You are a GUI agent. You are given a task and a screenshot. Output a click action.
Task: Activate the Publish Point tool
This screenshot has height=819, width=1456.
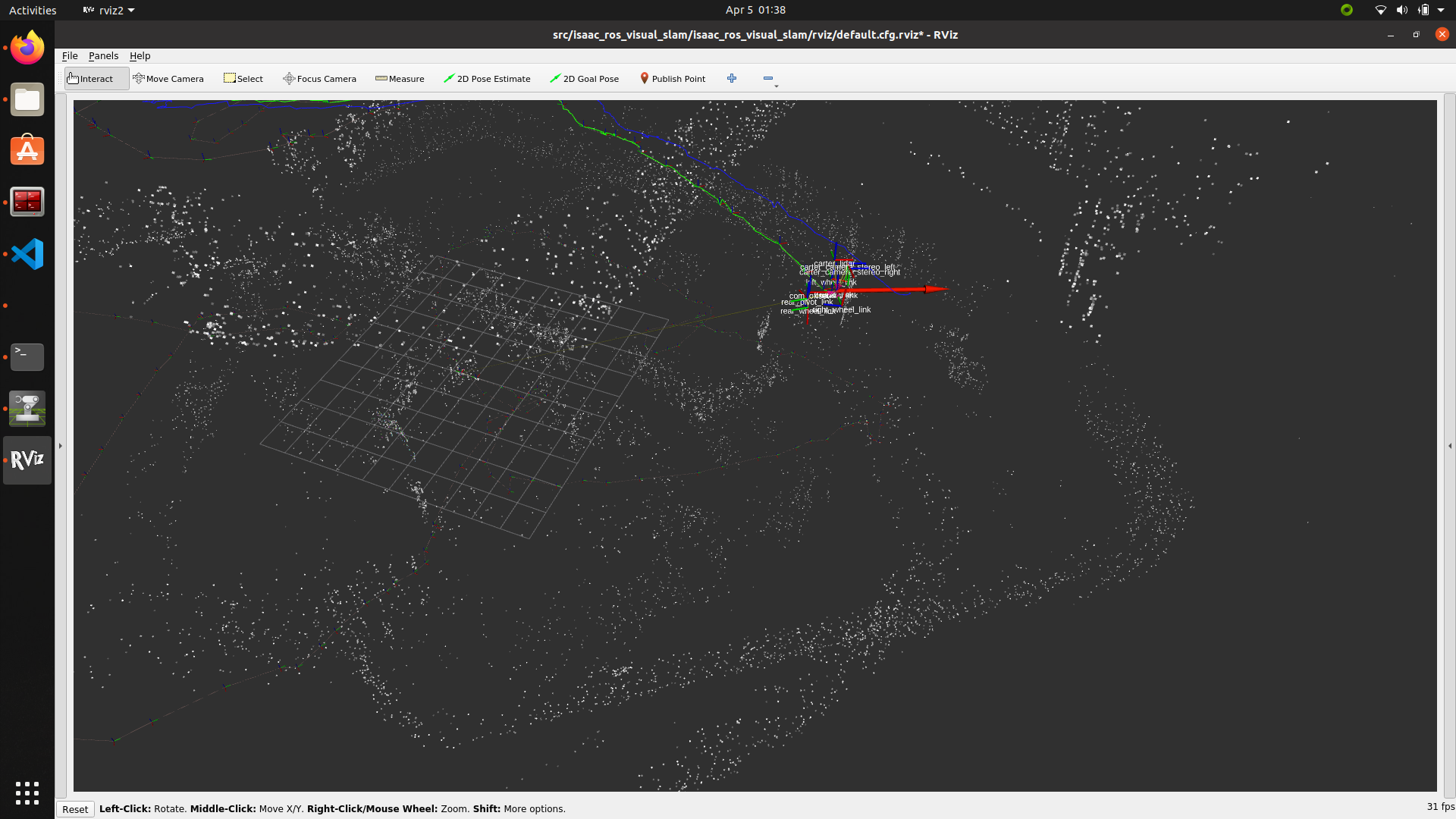tap(672, 78)
